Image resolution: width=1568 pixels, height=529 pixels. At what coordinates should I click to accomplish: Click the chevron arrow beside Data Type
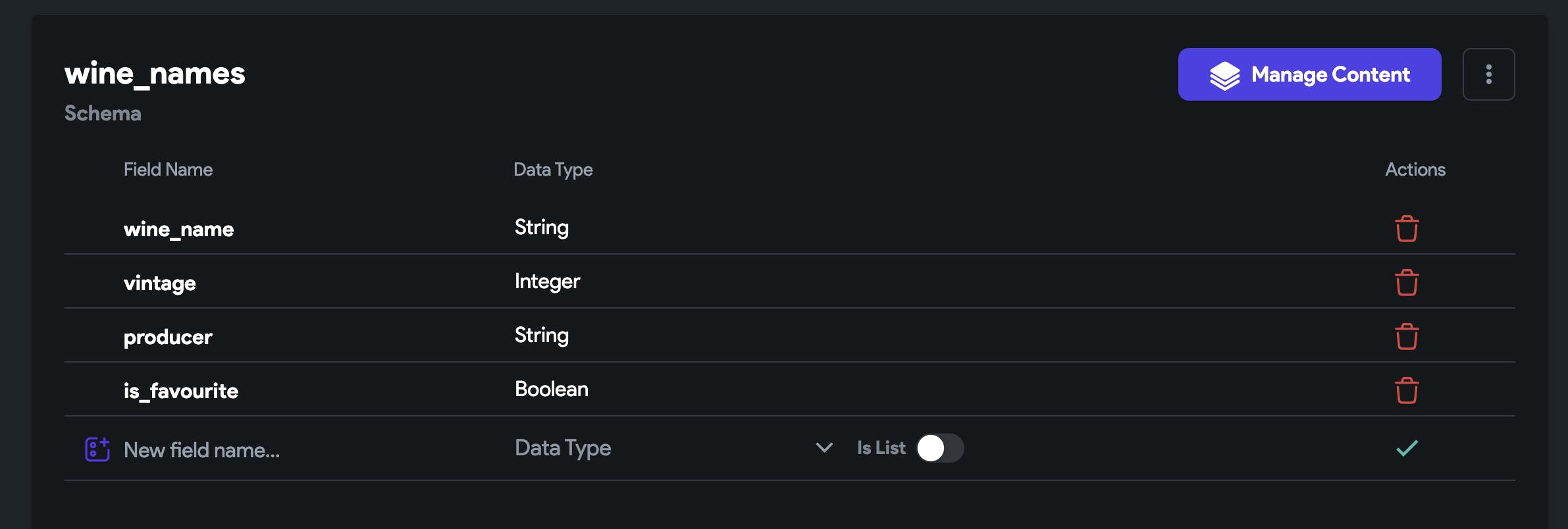coord(824,448)
